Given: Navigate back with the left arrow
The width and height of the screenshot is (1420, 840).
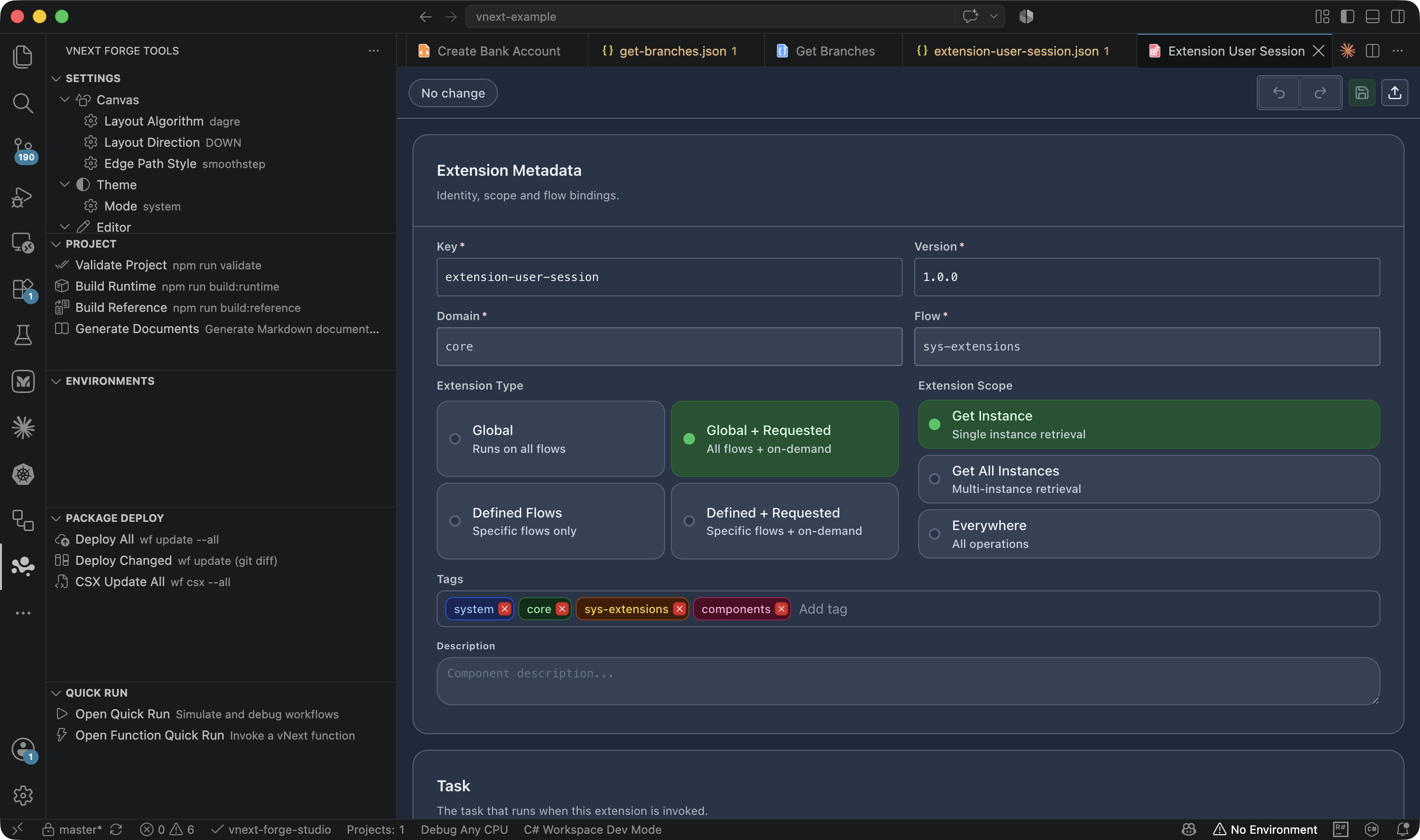Looking at the screenshot, I should tap(426, 17).
